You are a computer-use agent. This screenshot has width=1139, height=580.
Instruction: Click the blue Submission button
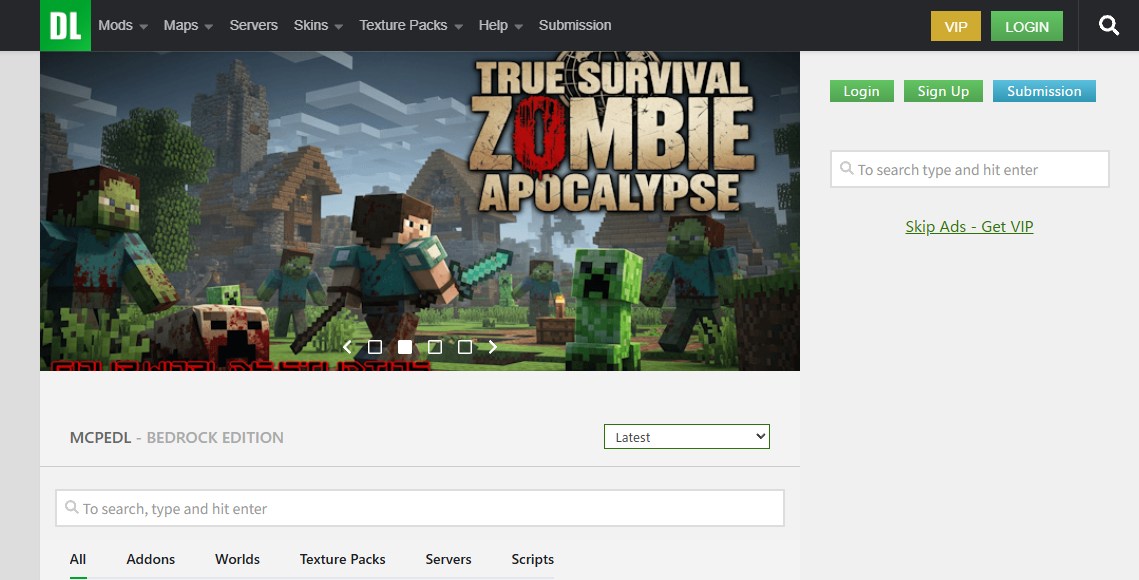[1044, 91]
